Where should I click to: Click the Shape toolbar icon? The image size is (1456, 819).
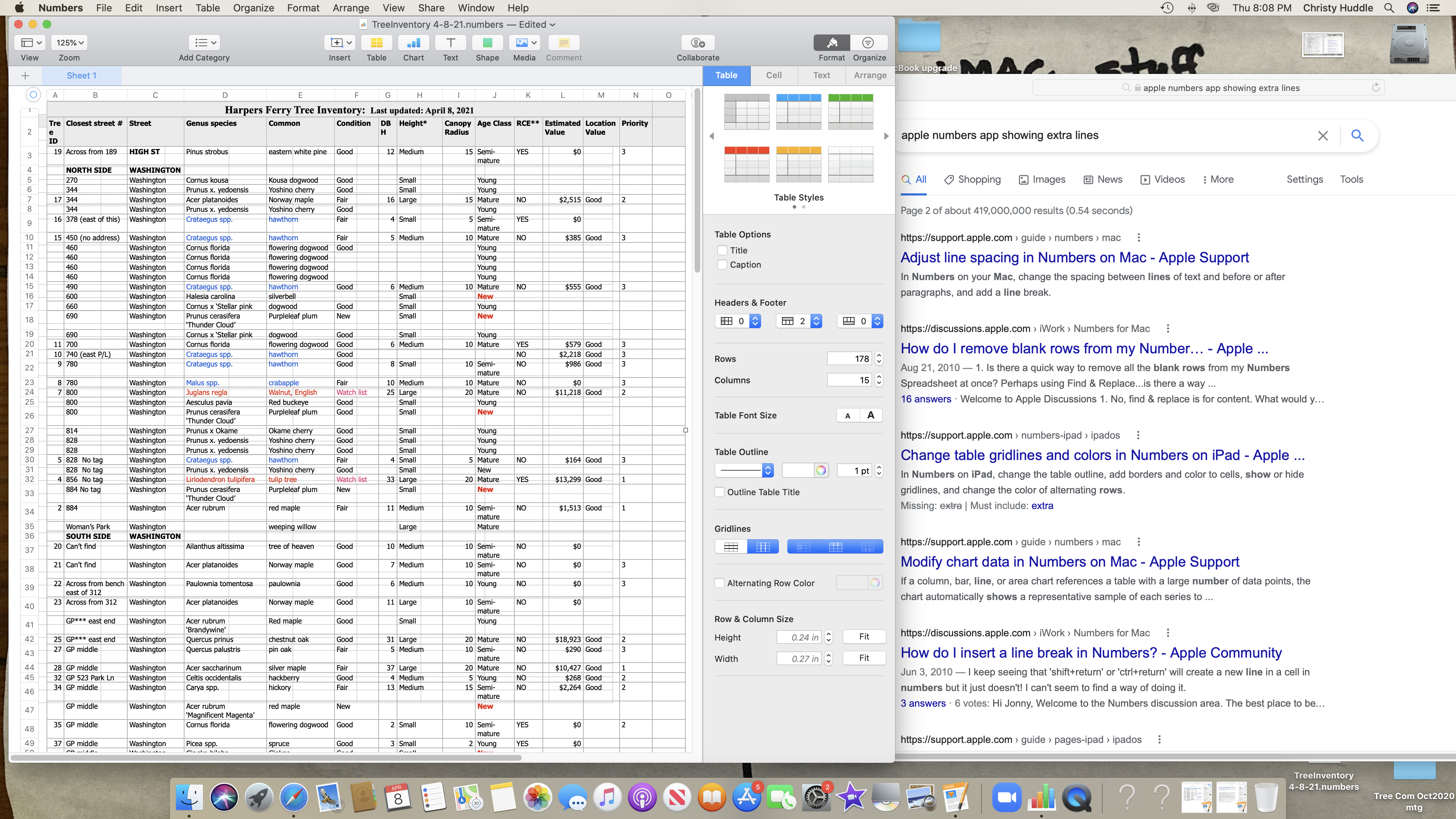point(487,43)
